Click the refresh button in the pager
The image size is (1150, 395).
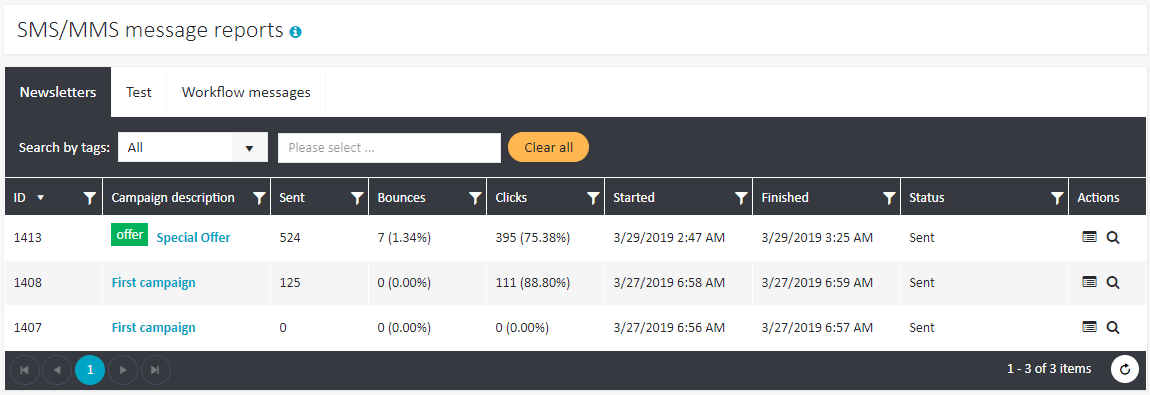pyautogui.click(x=1124, y=369)
